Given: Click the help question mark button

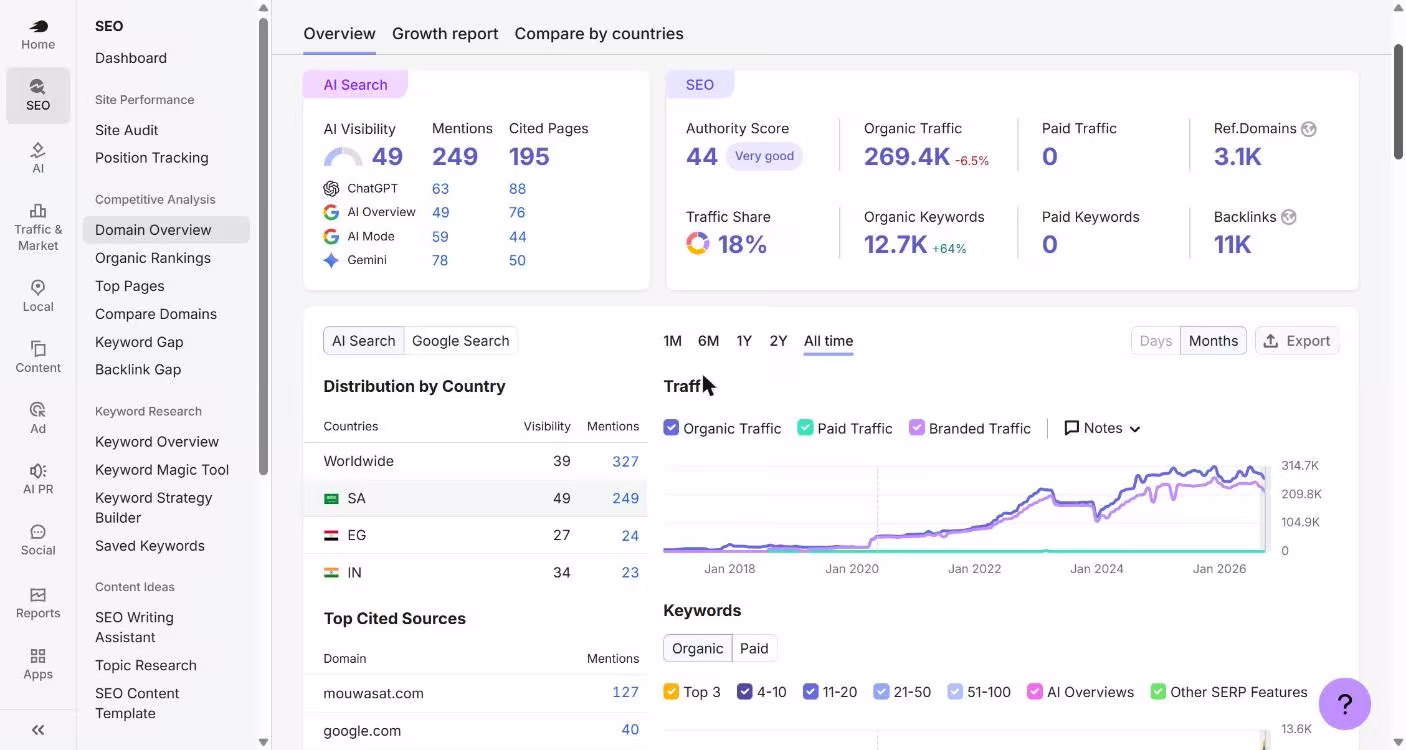Looking at the screenshot, I should pyautogui.click(x=1344, y=704).
